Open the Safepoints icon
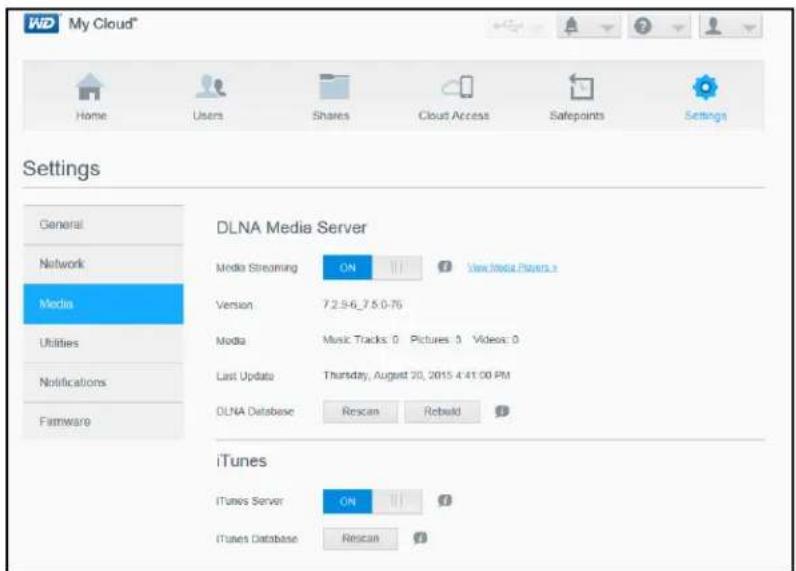Viewport: 796px width, 571px height. pyautogui.click(x=581, y=86)
